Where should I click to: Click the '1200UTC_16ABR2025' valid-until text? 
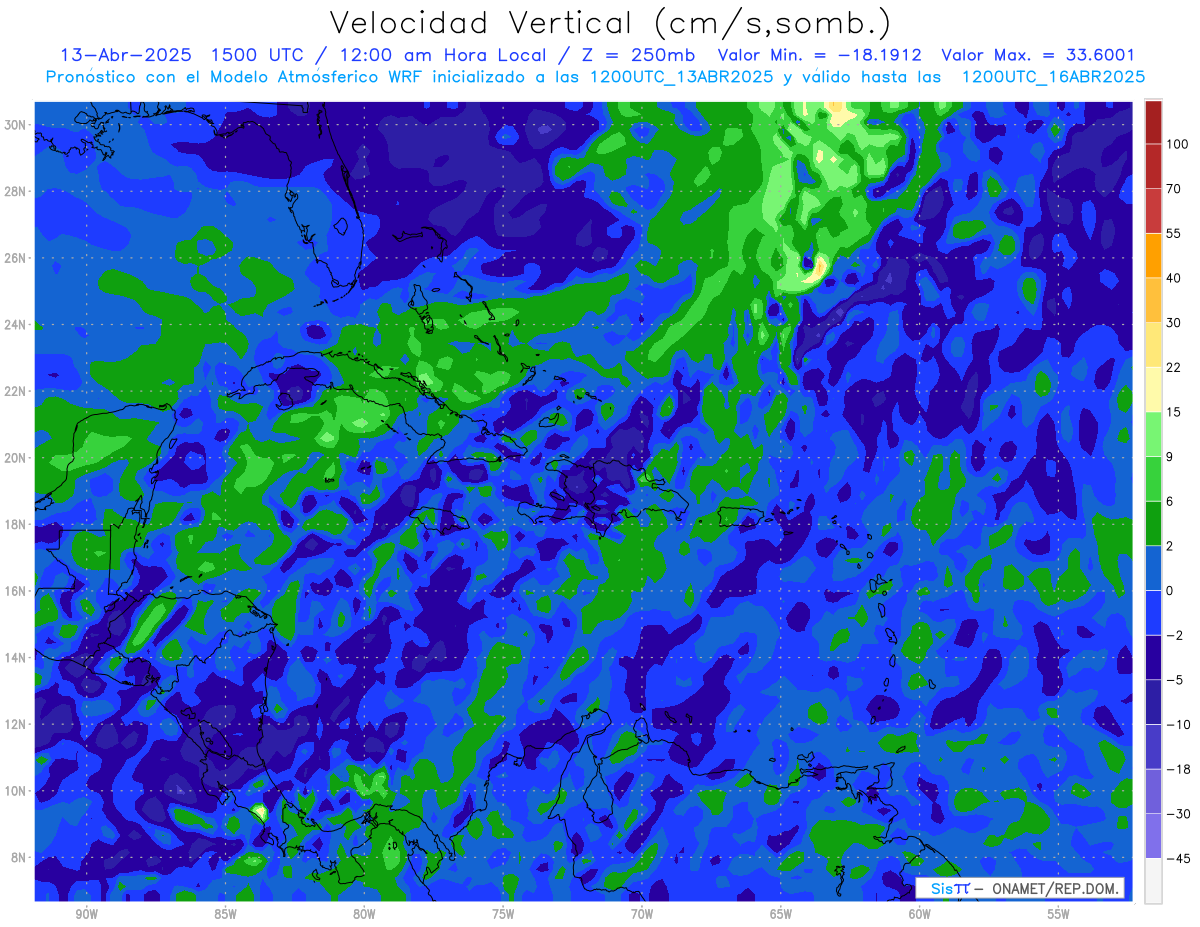(x=1053, y=77)
